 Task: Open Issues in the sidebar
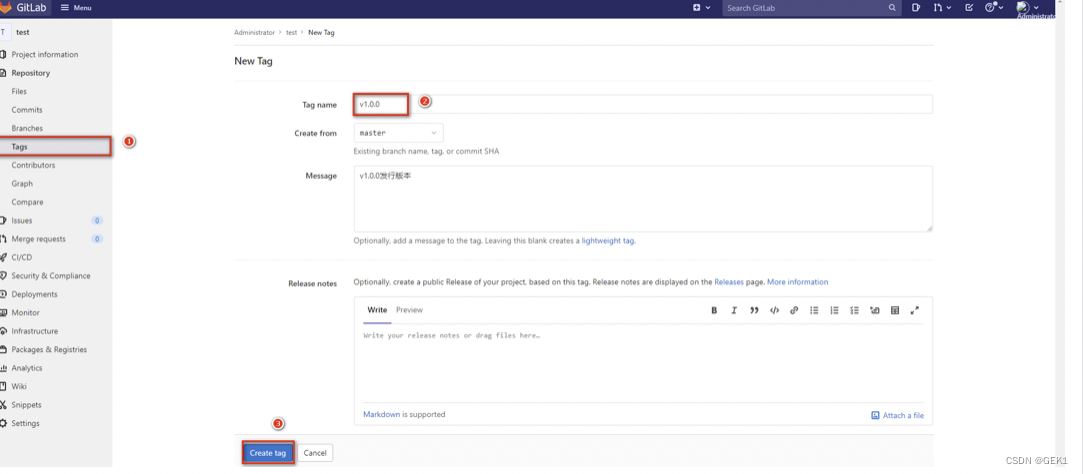(x=21, y=220)
